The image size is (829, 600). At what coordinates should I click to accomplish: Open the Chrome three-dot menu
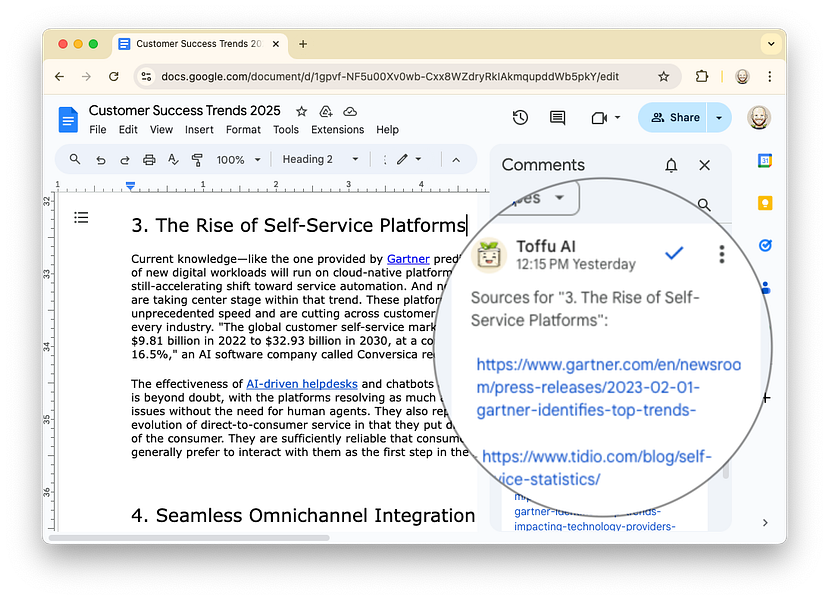tap(770, 77)
